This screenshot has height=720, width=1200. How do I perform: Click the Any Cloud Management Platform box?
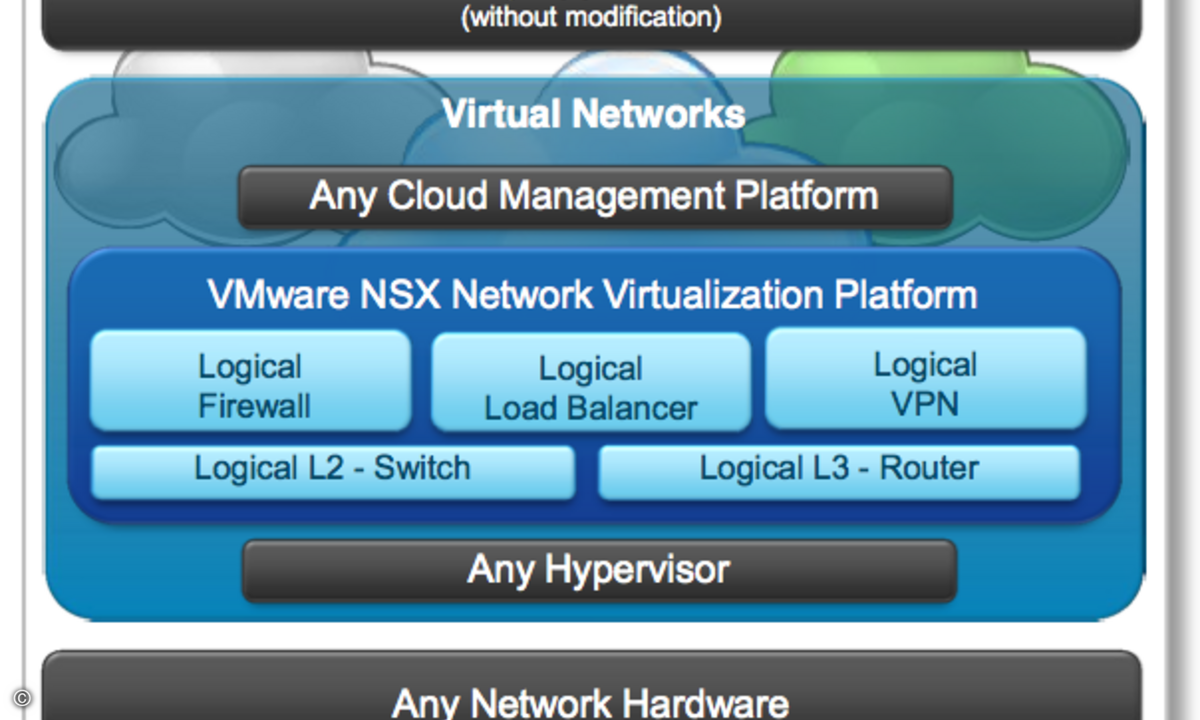click(x=595, y=196)
